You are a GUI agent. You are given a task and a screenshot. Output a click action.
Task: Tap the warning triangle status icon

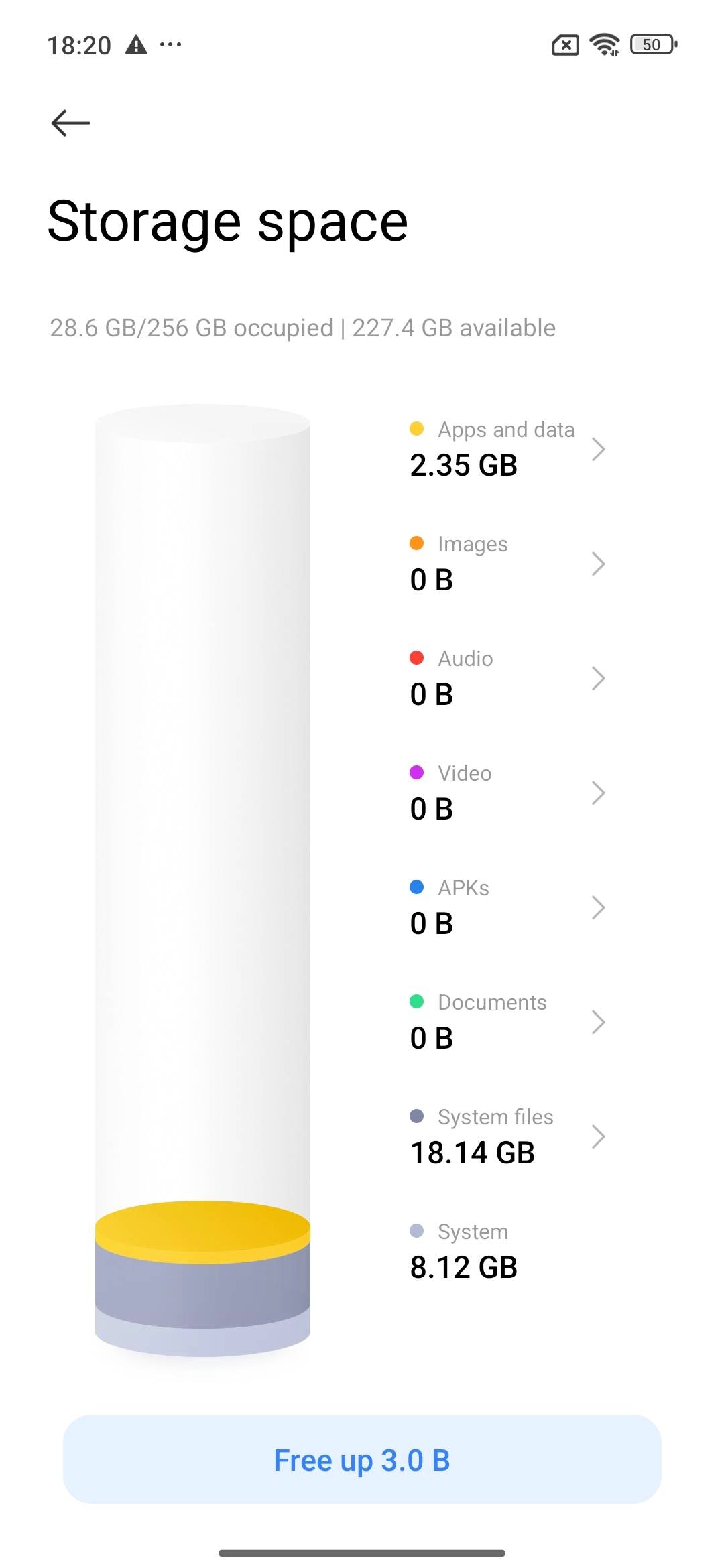tap(136, 45)
